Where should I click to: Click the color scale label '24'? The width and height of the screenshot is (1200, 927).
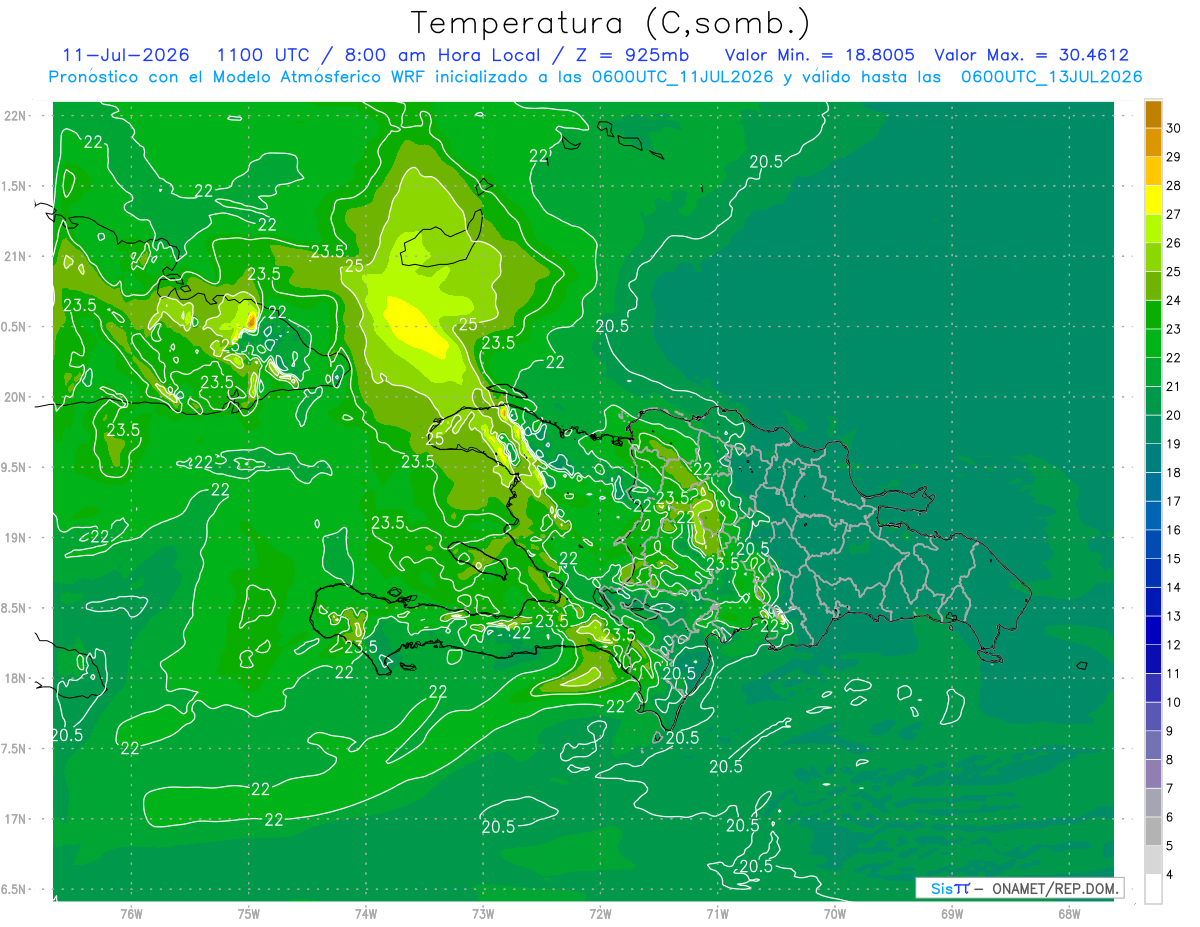click(1174, 300)
